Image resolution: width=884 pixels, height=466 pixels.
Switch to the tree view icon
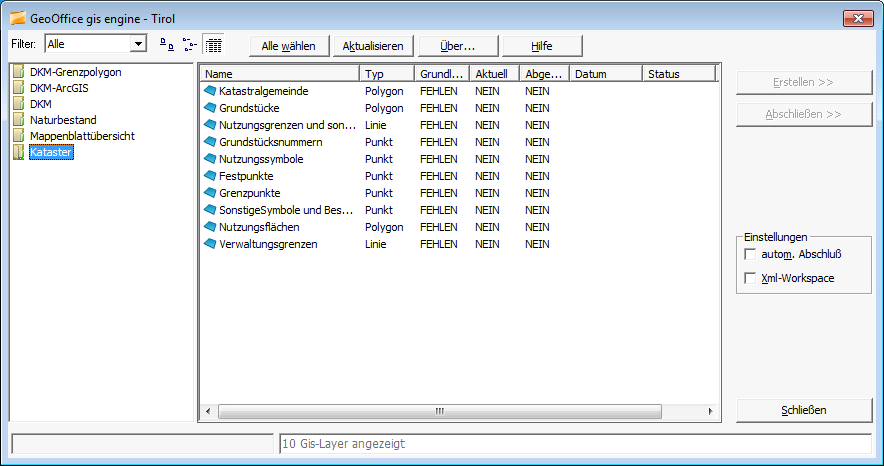coord(188,45)
